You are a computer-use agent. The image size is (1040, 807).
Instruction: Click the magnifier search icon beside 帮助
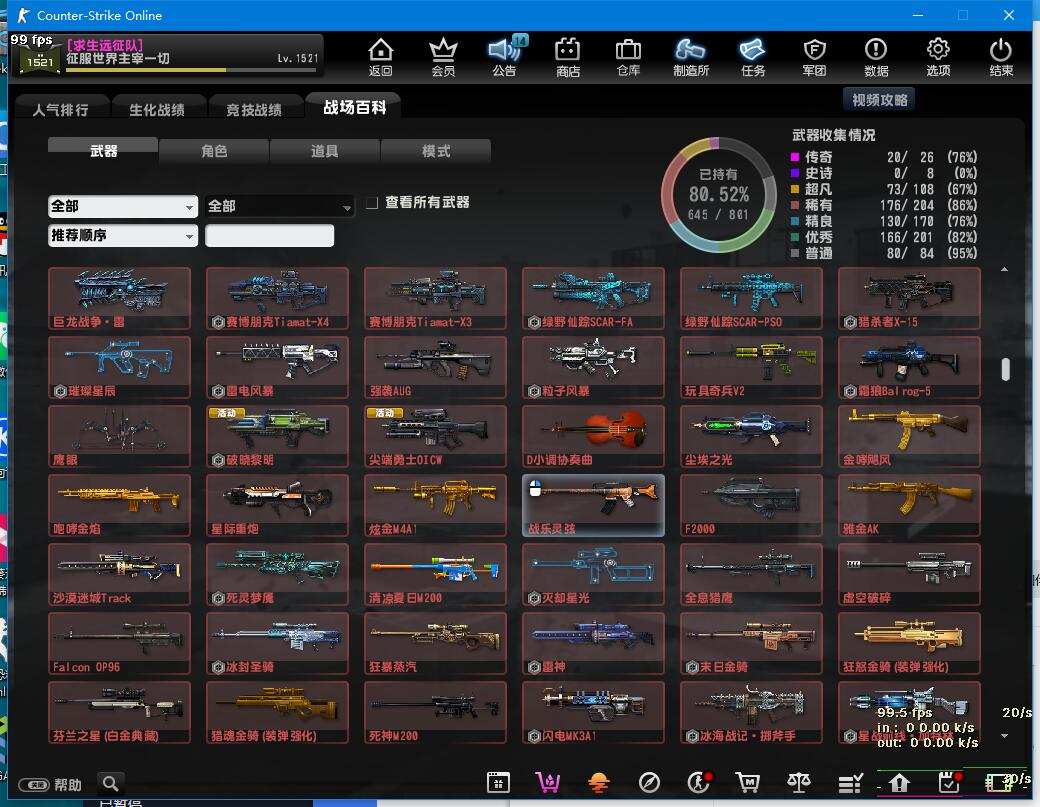coord(111,784)
